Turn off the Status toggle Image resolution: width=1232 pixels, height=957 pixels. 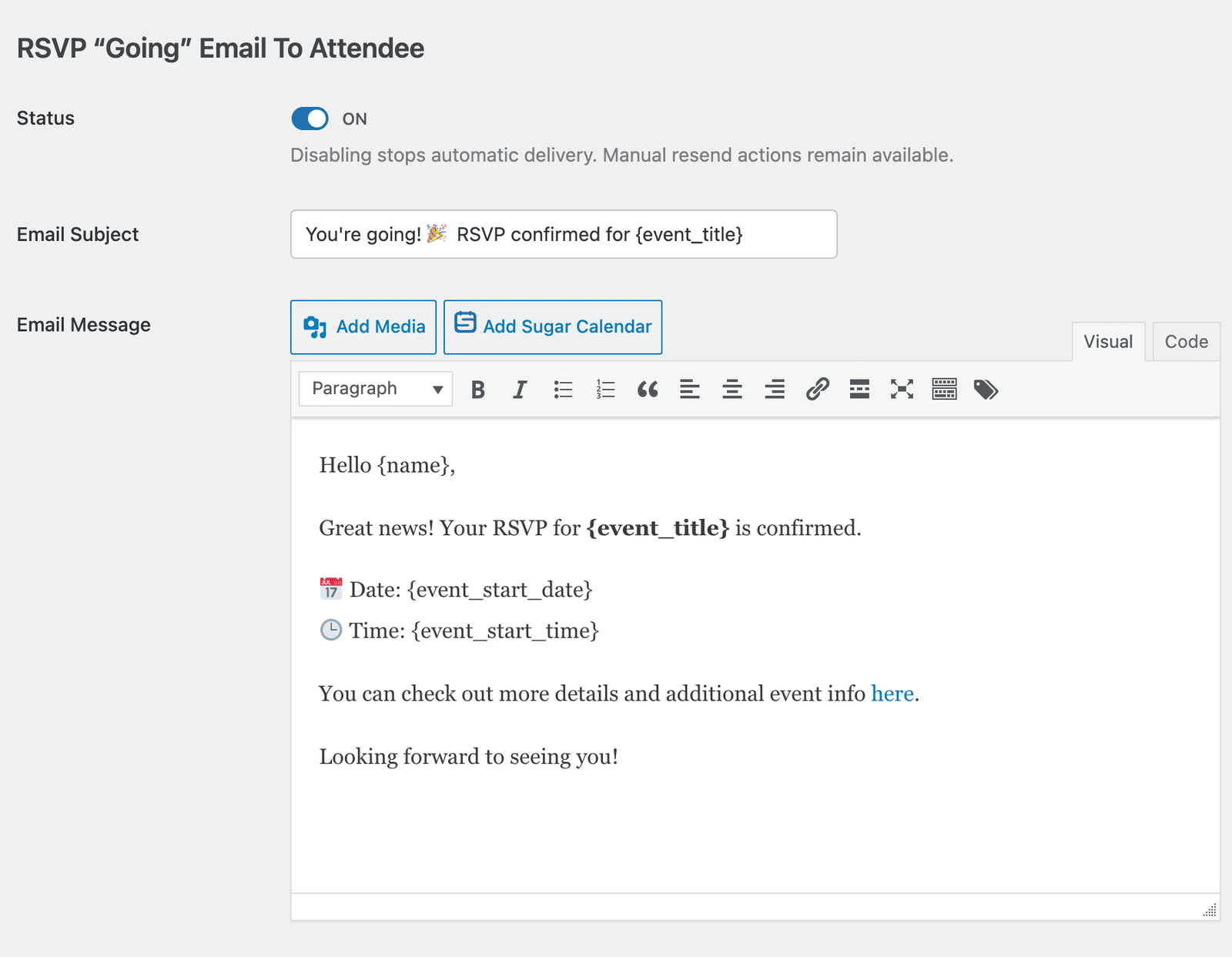pos(310,119)
